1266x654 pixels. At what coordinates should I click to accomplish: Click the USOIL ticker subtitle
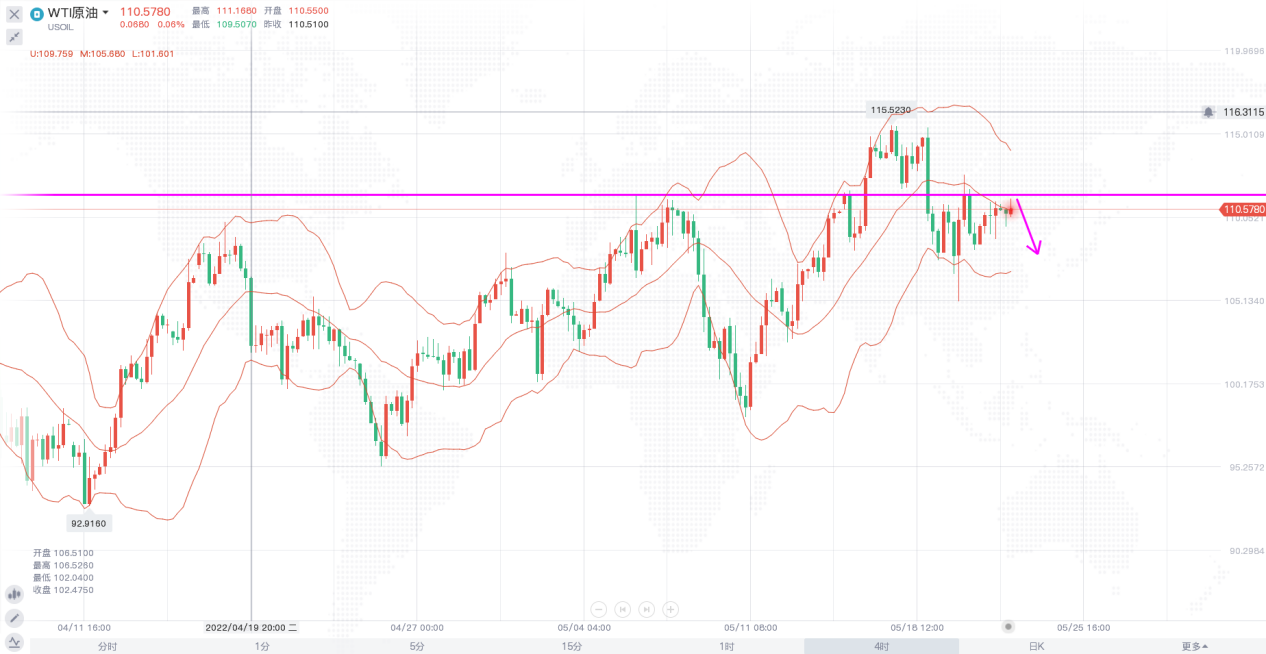[61, 27]
